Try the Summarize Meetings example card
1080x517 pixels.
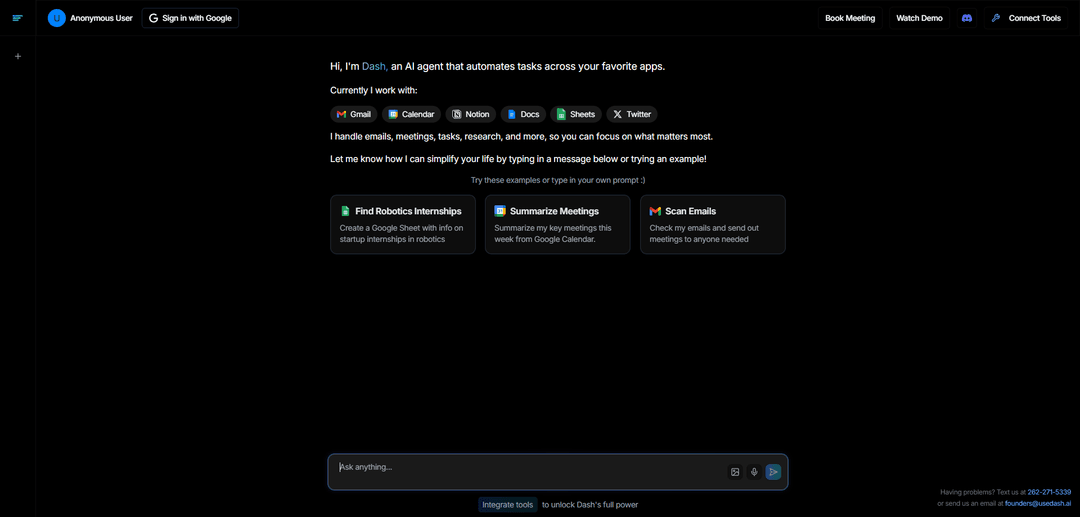click(558, 224)
